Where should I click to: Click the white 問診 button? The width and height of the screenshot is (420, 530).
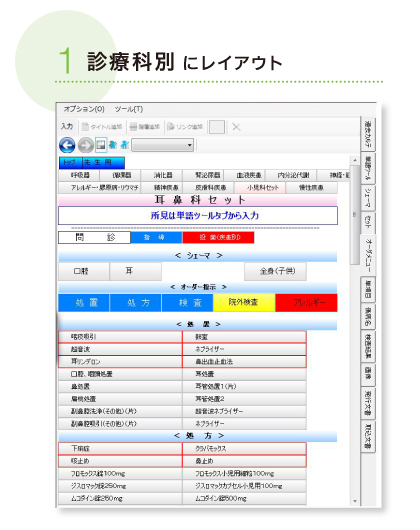click(x=94, y=237)
